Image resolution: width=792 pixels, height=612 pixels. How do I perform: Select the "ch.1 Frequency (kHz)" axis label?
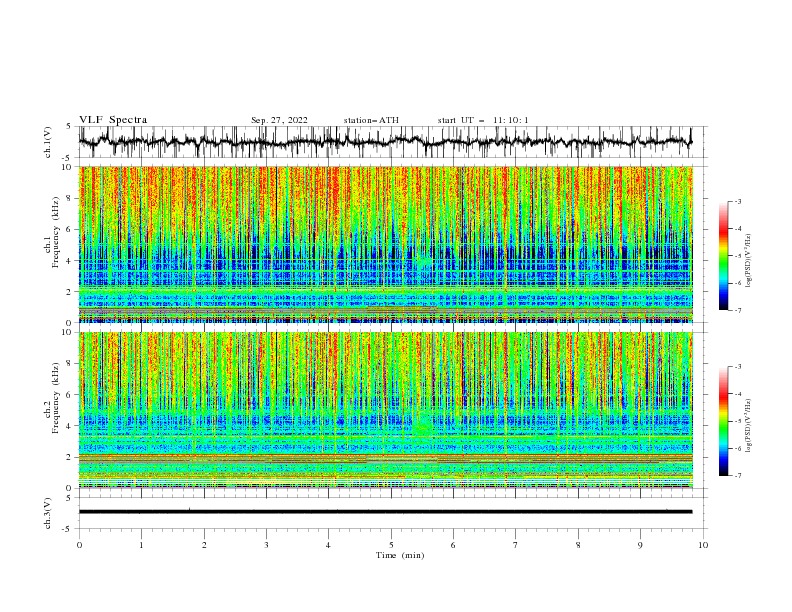(x=52, y=232)
